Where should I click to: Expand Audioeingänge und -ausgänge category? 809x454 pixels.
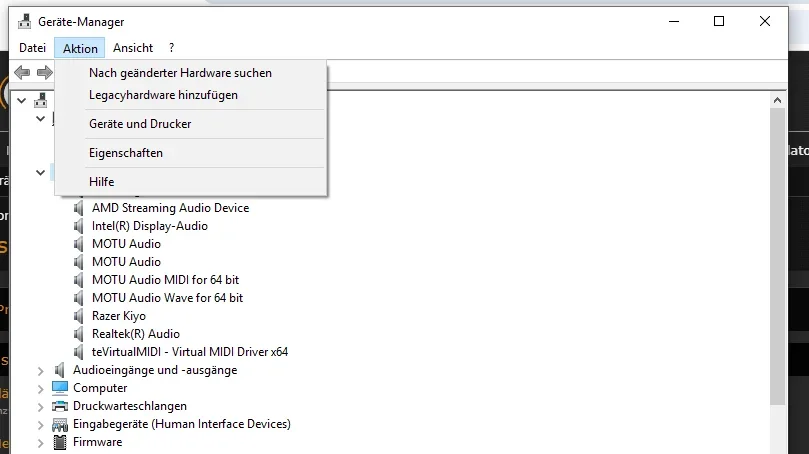point(40,370)
